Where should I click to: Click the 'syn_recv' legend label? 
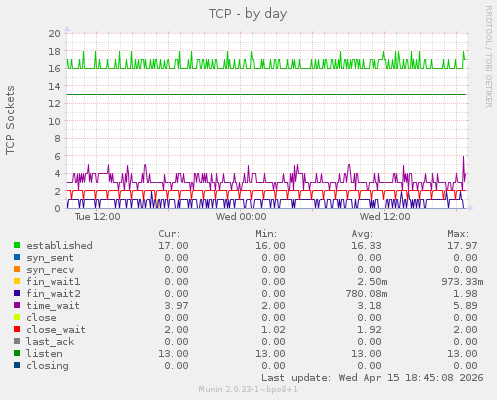click(x=50, y=270)
